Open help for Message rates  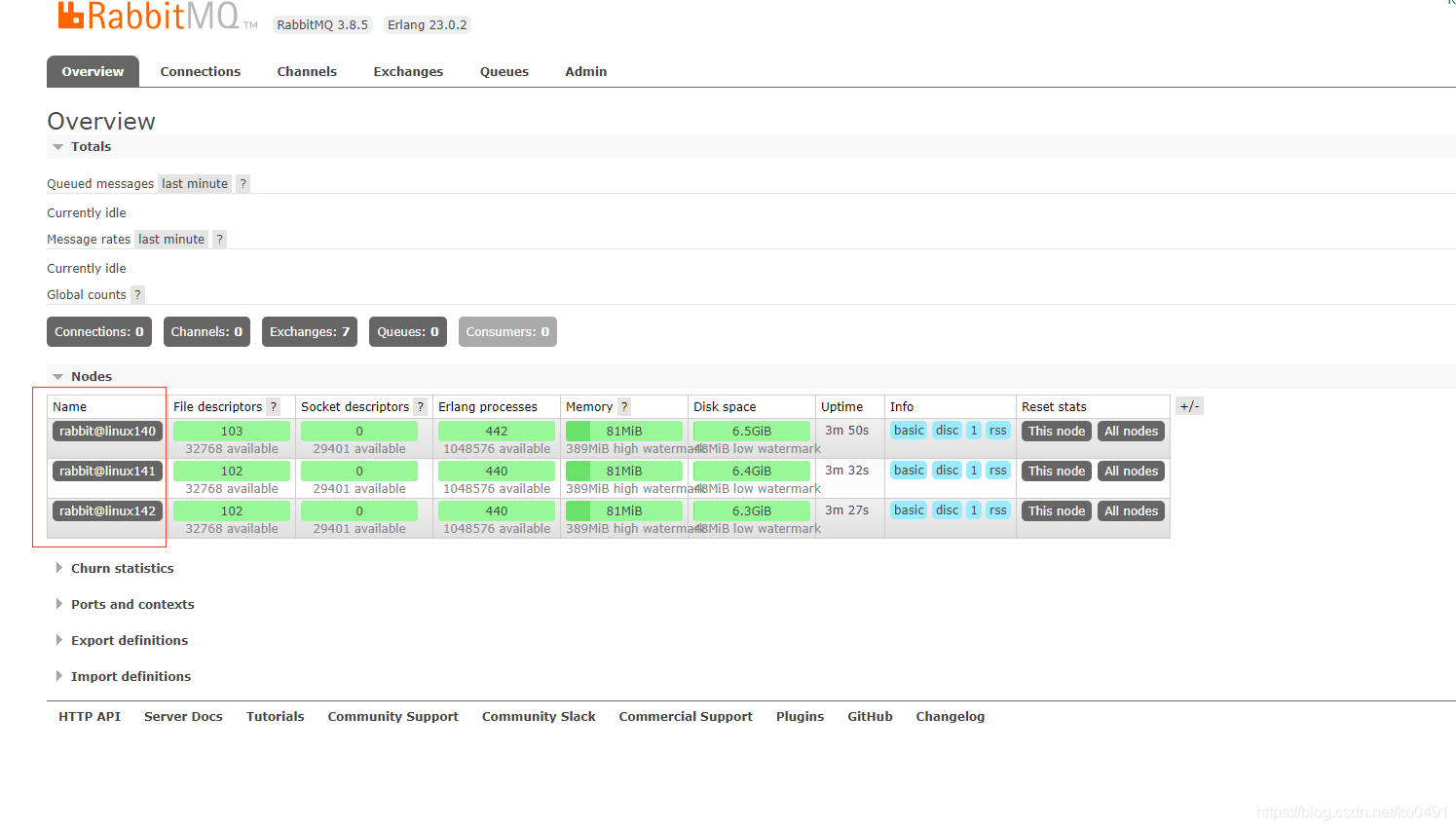[x=220, y=239]
